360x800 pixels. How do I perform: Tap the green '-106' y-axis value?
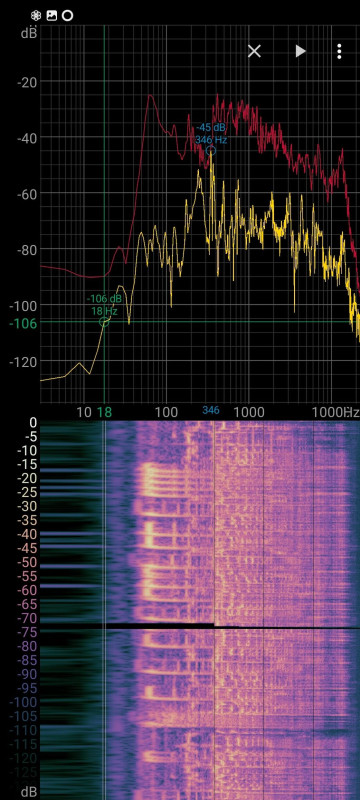coord(23,323)
